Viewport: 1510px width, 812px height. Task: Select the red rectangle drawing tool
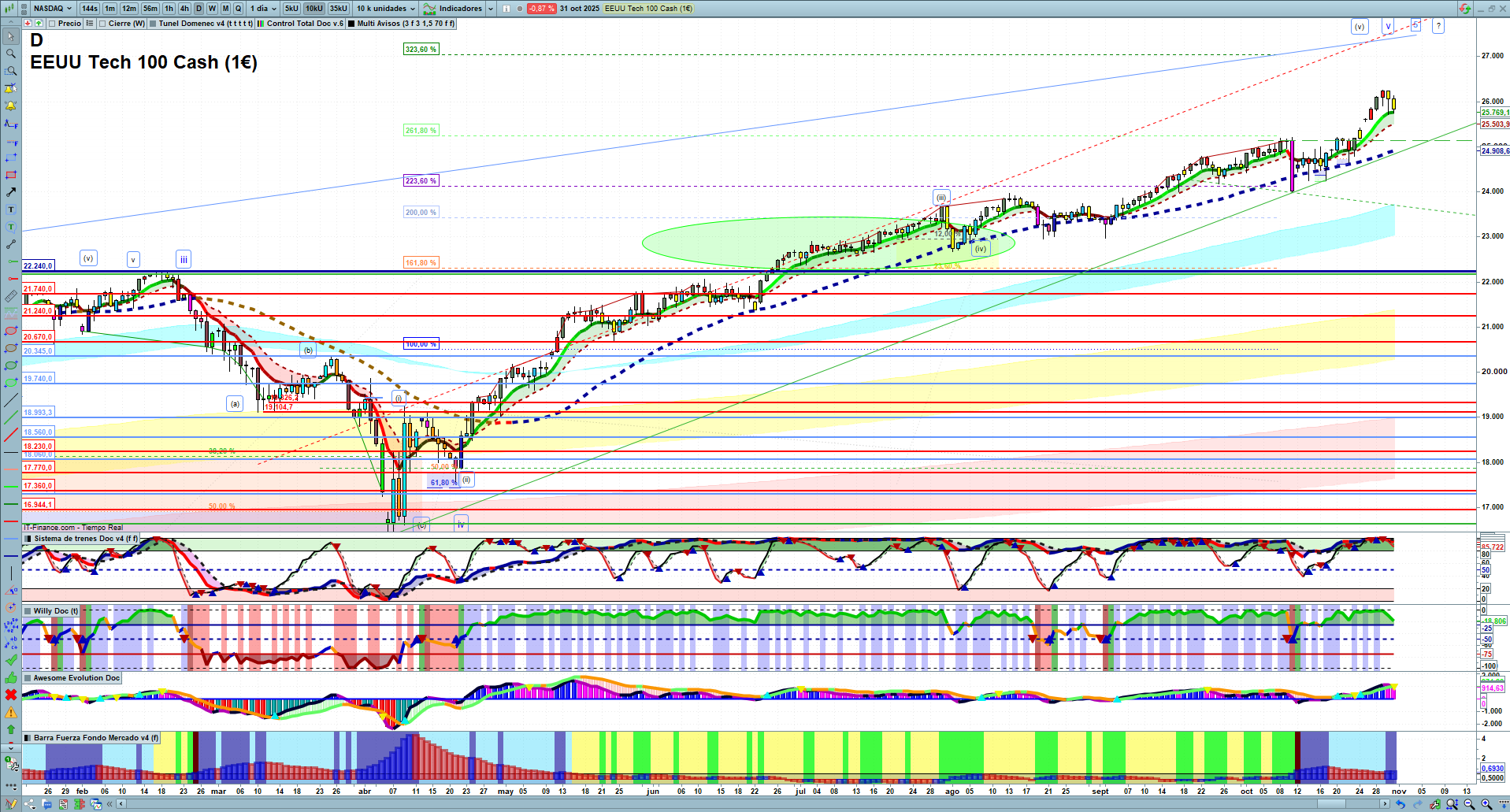coord(11,175)
